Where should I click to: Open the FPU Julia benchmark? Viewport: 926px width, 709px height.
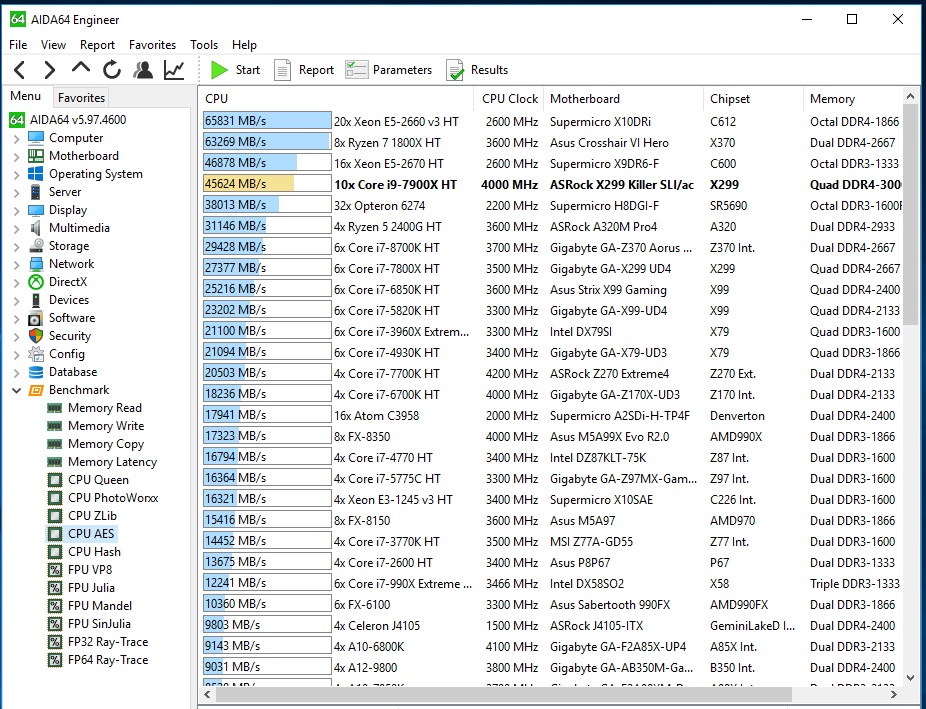click(x=81, y=588)
